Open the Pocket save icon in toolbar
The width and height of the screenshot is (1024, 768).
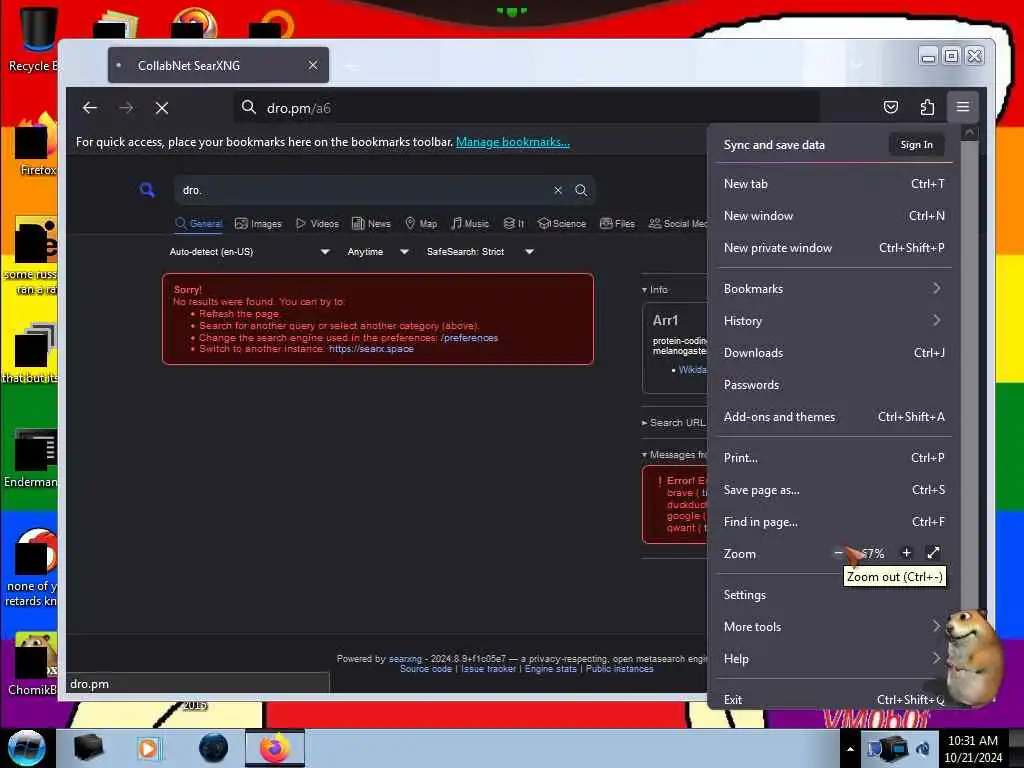[891, 107]
